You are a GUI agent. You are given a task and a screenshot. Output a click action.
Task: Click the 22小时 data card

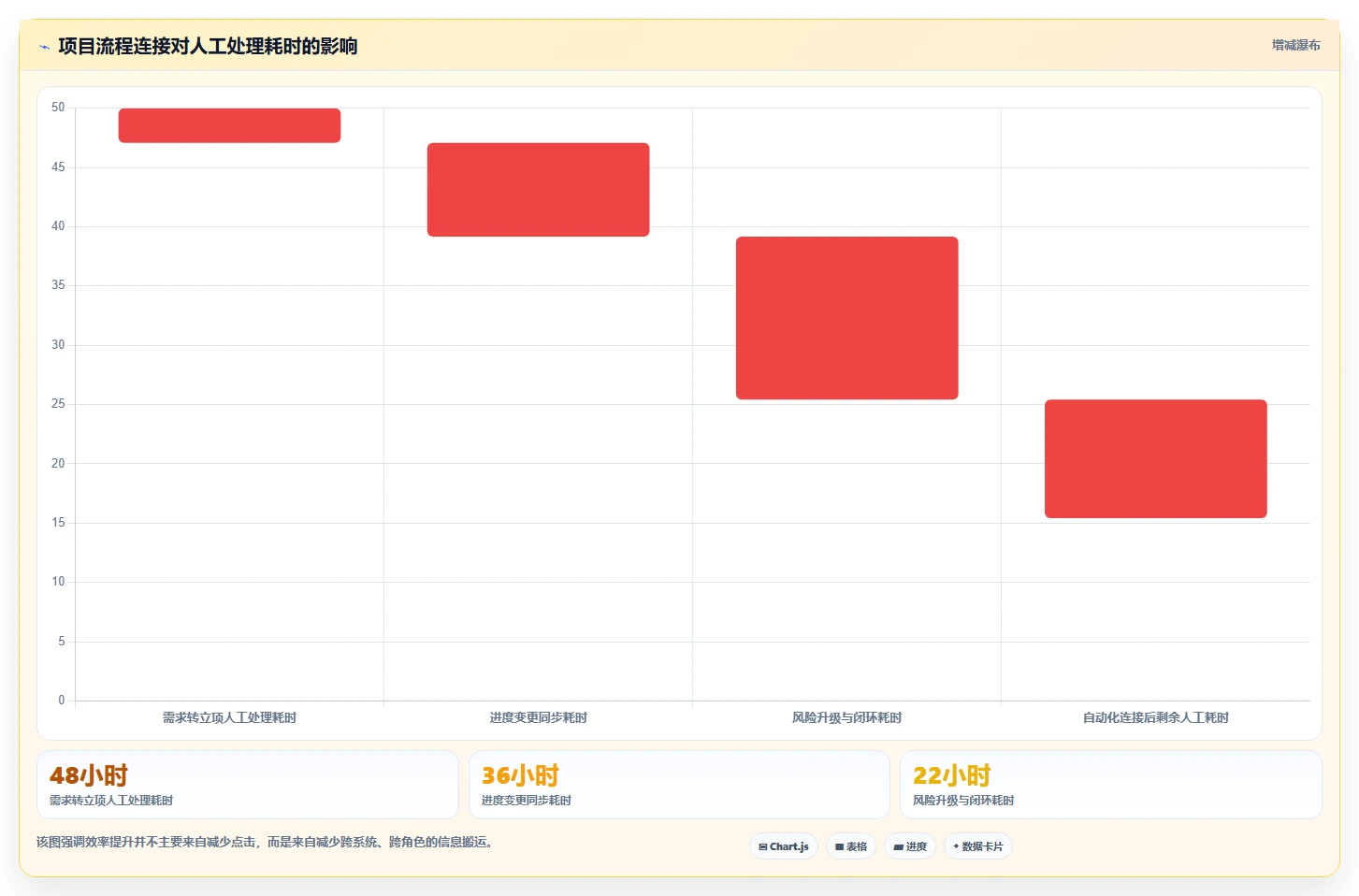[x=1110, y=785]
